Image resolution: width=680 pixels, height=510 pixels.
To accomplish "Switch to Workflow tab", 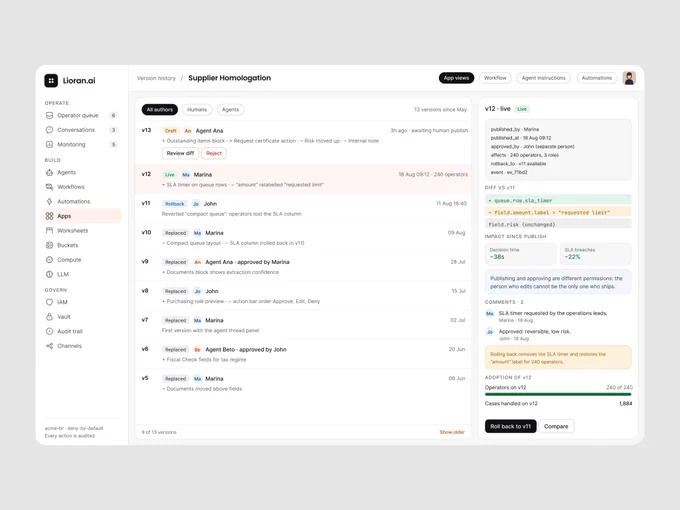I will click(x=495, y=78).
